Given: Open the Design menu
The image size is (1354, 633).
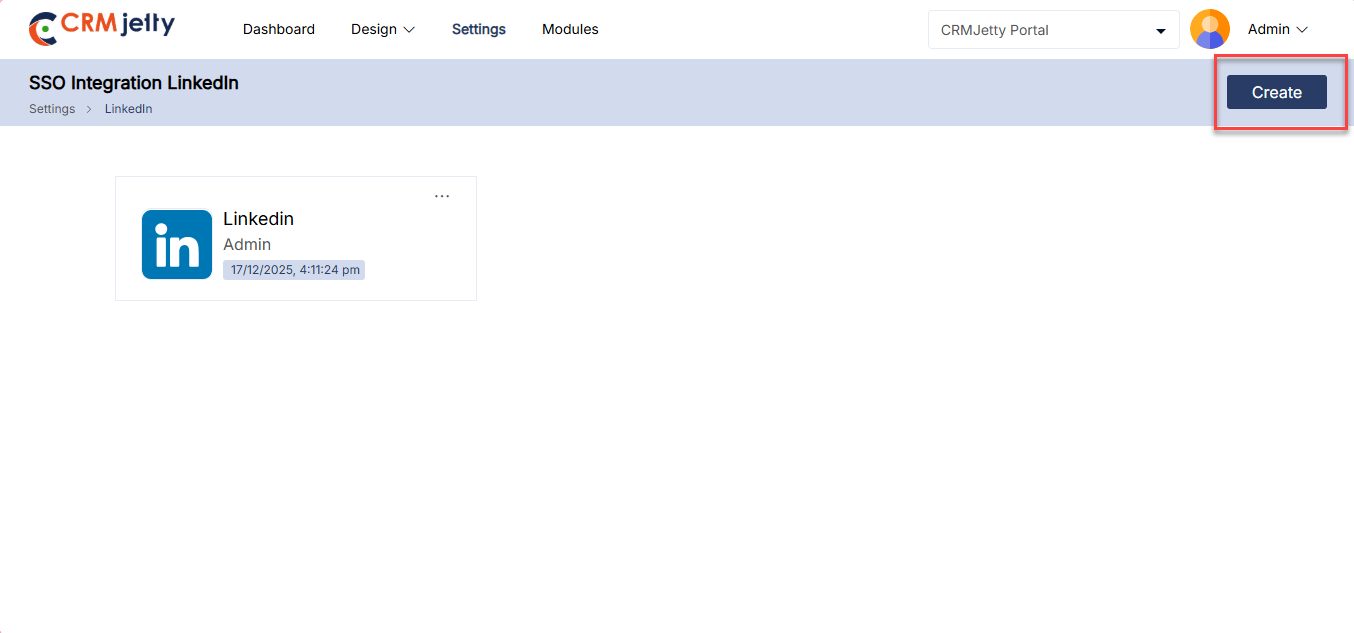Looking at the screenshot, I should click(x=374, y=30).
